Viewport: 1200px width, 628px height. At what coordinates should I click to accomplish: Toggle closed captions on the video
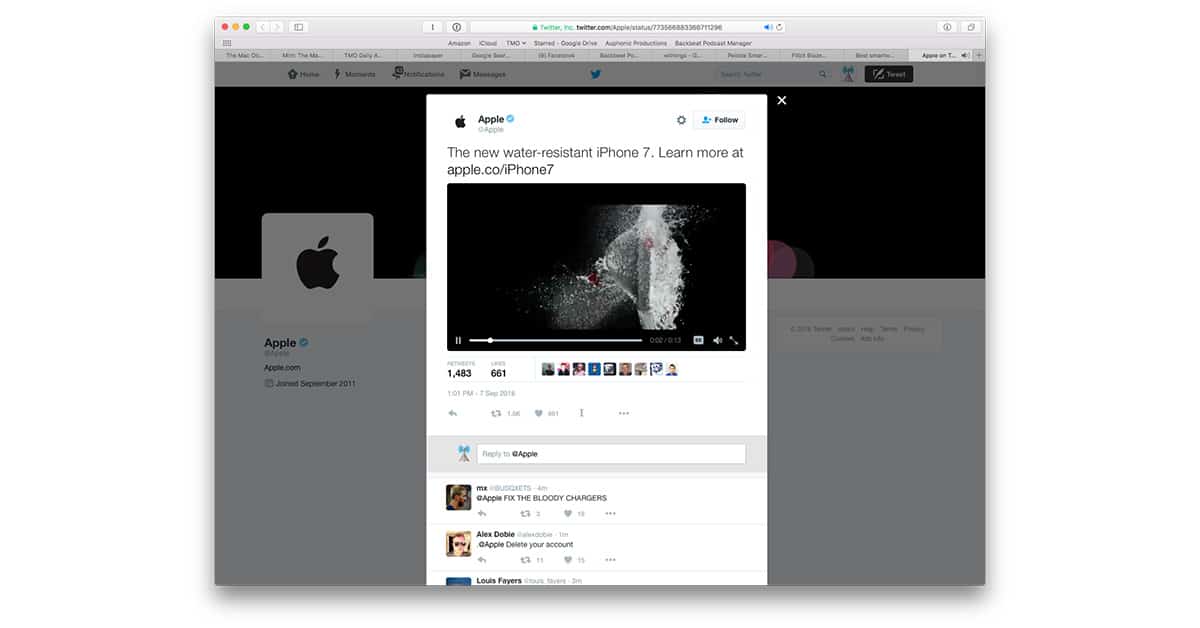click(x=699, y=341)
